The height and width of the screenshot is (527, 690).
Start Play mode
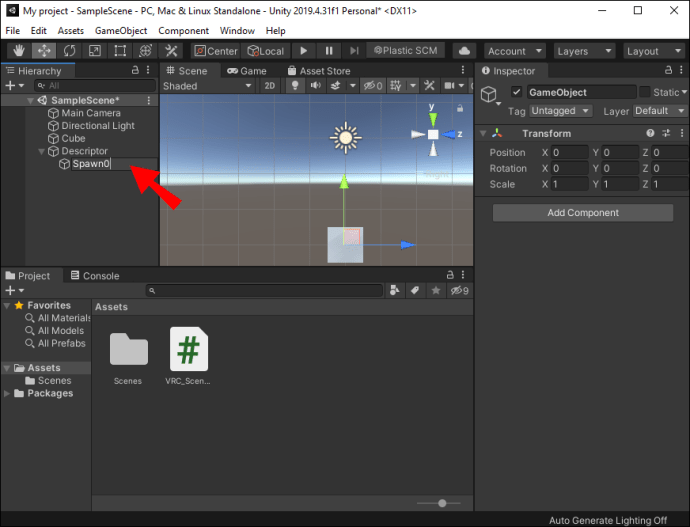[x=304, y=51]
